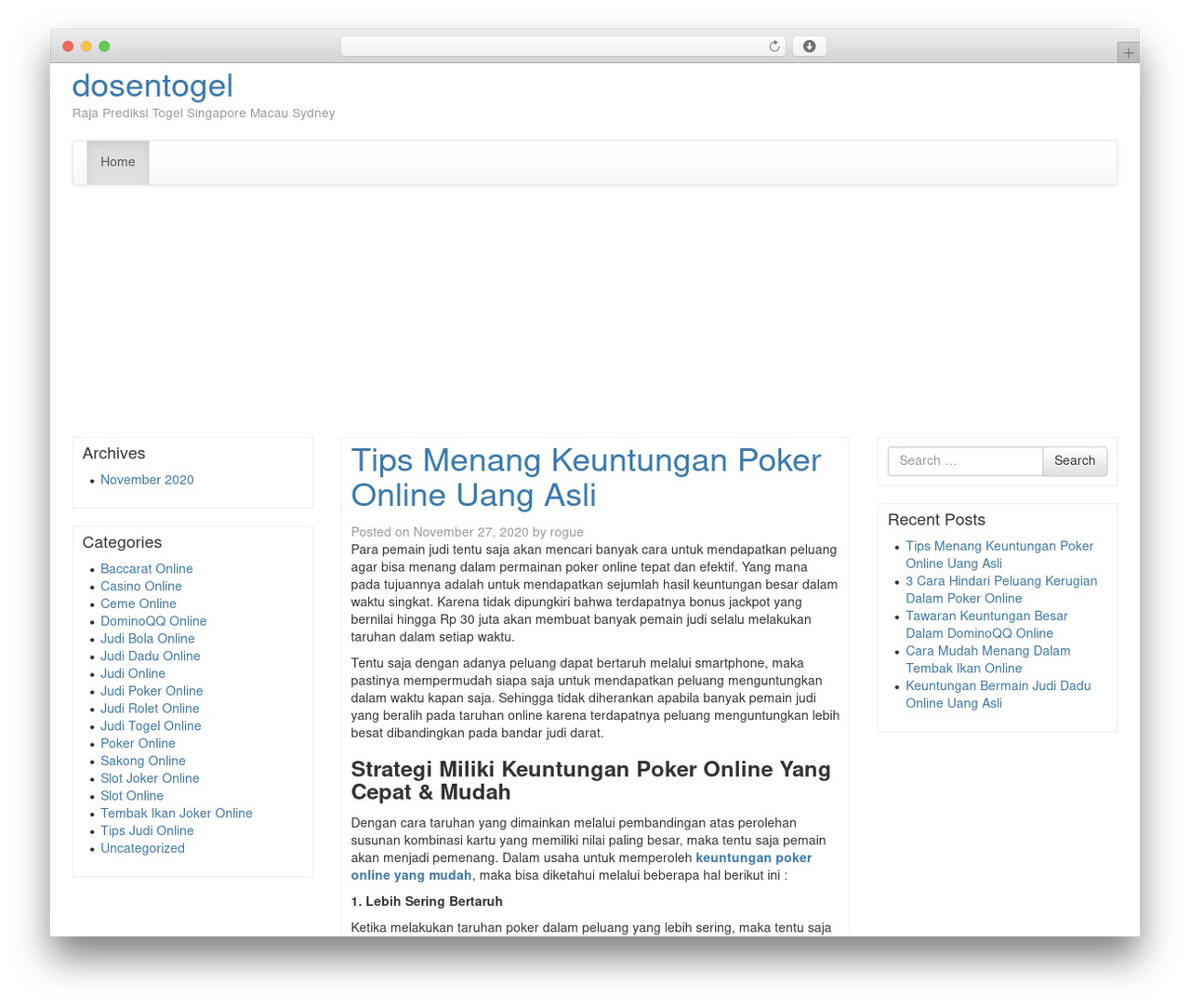
Task: Go to Sakong Online category
Action: coord(143,762)
